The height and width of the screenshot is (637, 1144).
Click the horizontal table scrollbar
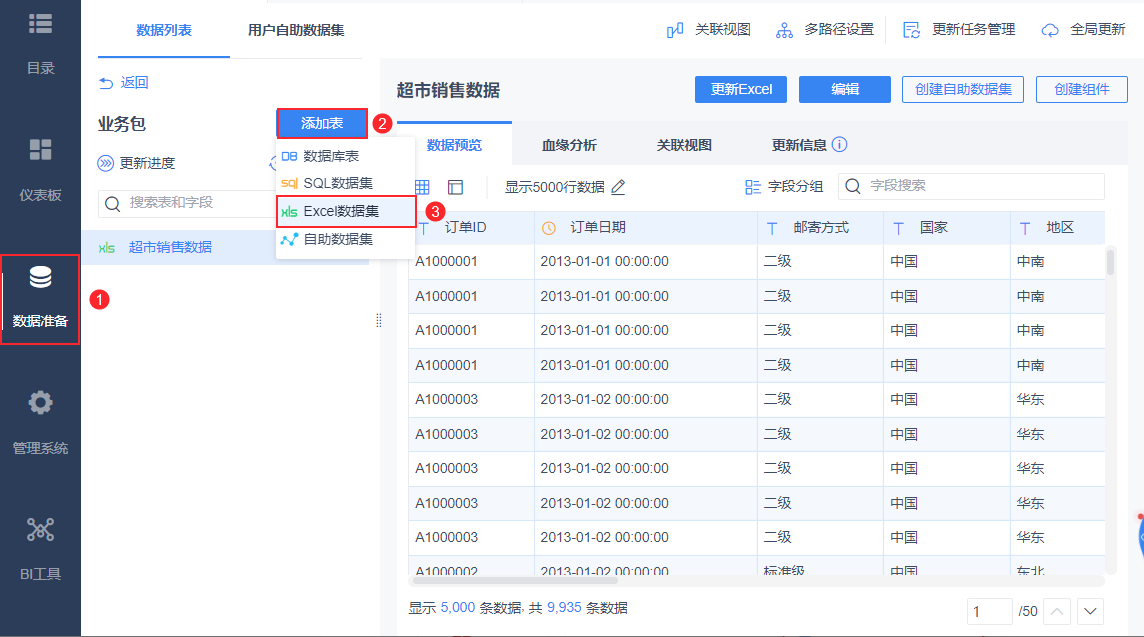(516, 581)
